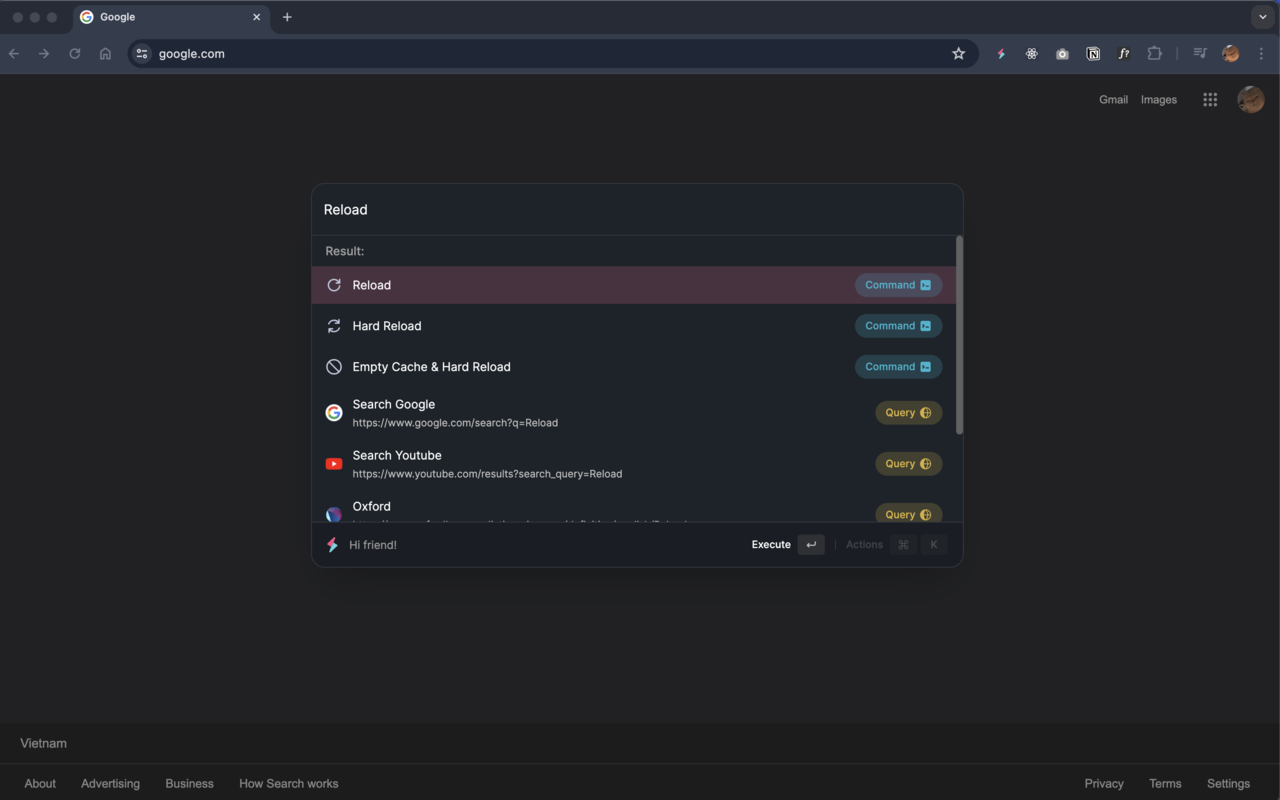This screenshot has height=800, width=1280.
Task: Open the Chrome three-dot menu
Action: pyautogui.click(x=1261, y=54)
